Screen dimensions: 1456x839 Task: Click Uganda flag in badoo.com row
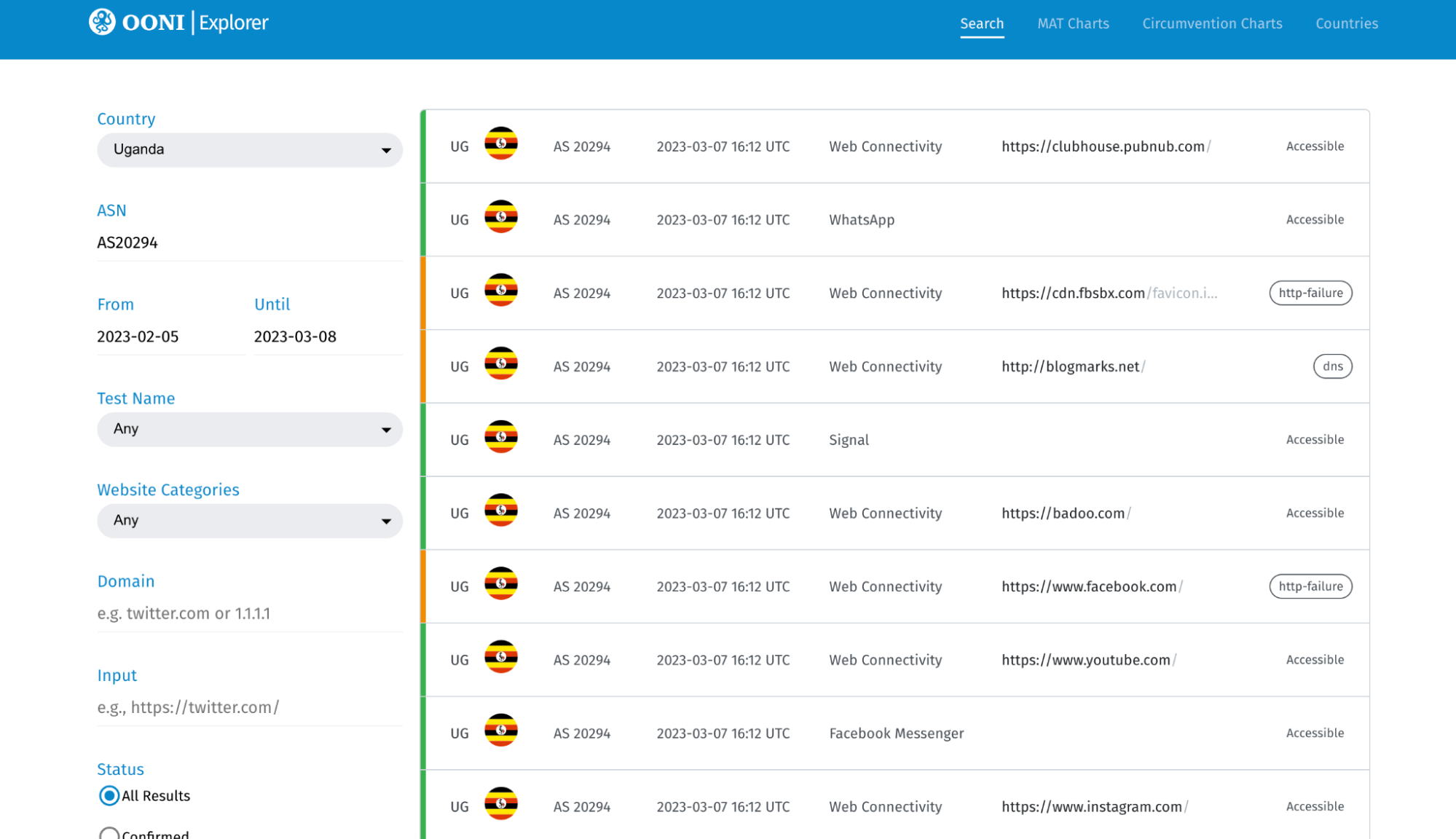[501, 511]
